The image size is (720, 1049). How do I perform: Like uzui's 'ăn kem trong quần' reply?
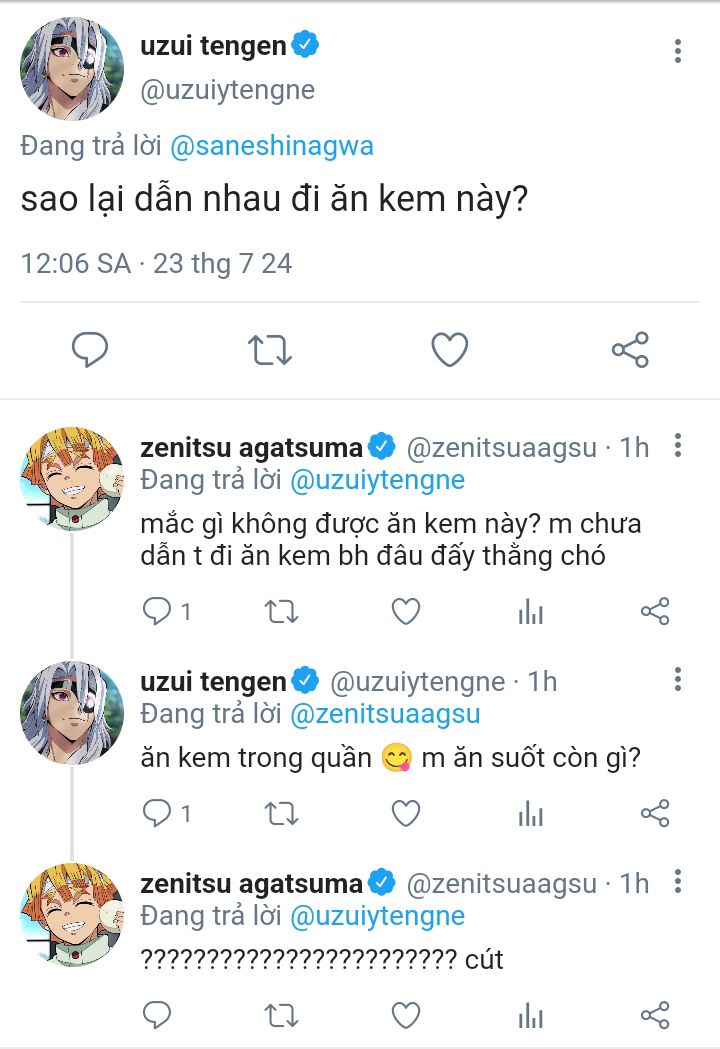(x=405, y=814)
